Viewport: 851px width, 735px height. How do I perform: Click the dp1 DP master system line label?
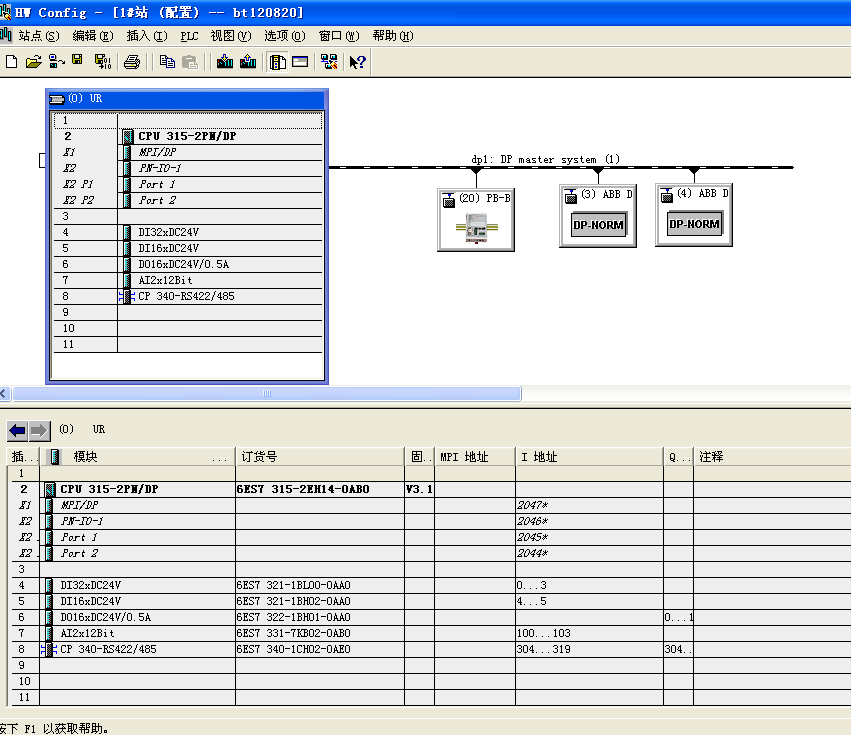point(545,160)
